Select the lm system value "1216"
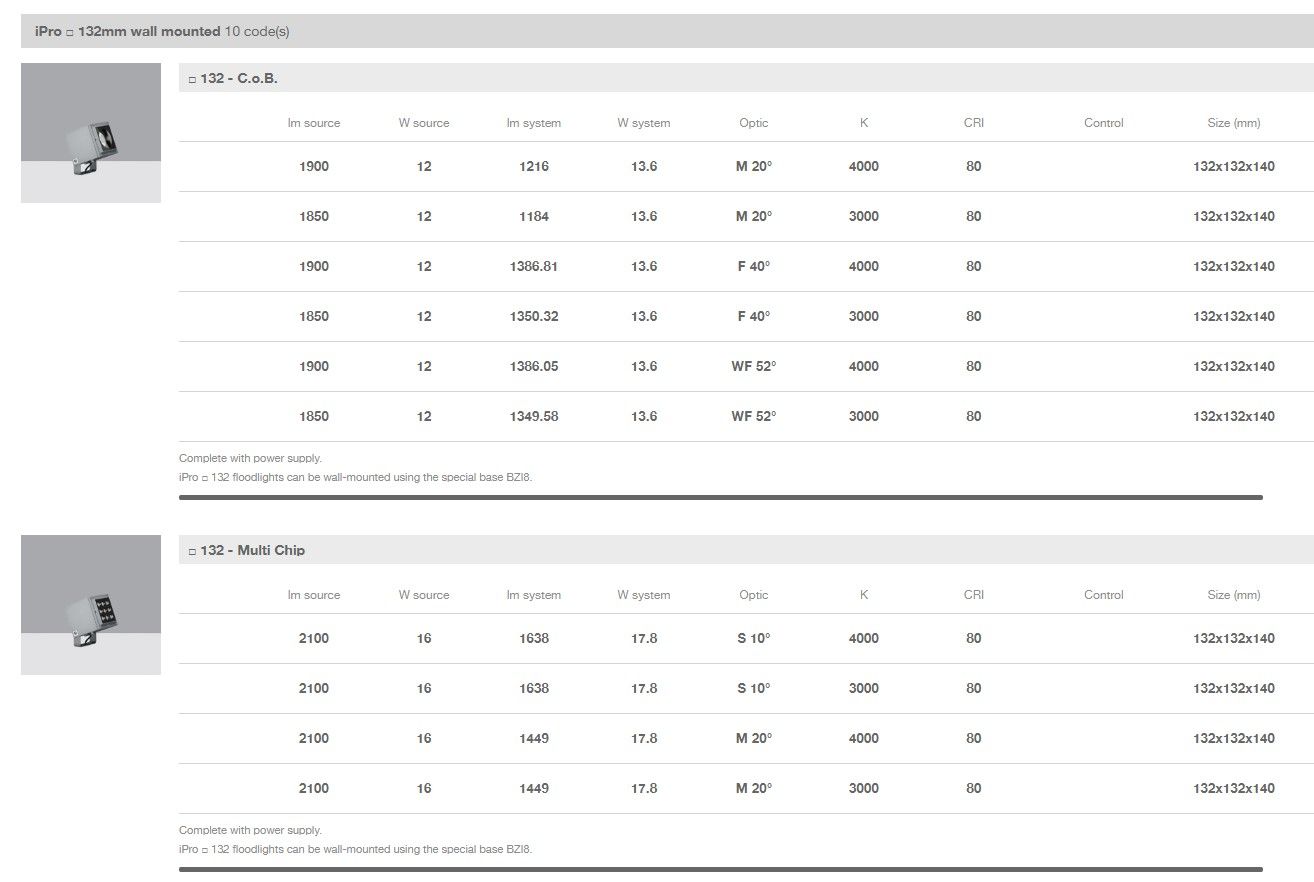 pos(534,166)
